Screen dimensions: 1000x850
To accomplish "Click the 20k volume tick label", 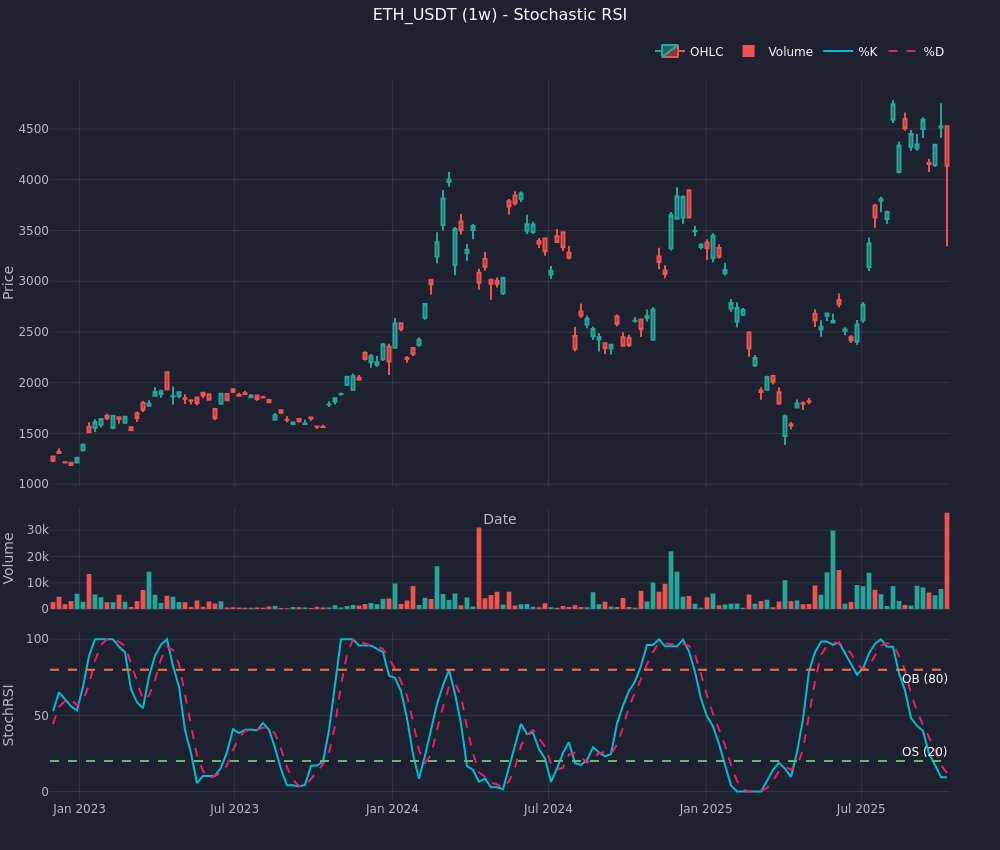I will 38,557.
